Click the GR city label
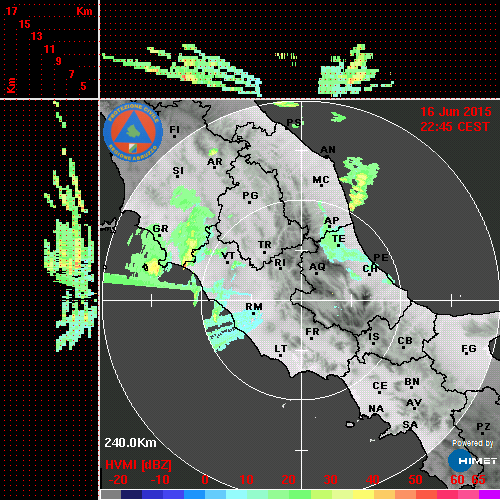 (x=160, y=229)
